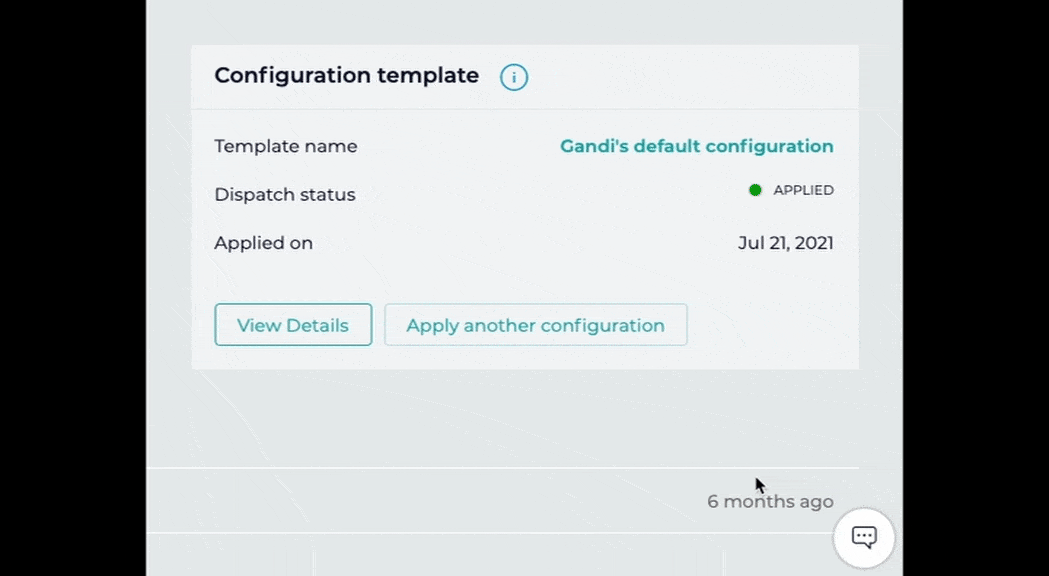Screen dimensions: 1049x576
Task: Select the Configuration template heading
Action: [346, 76]
